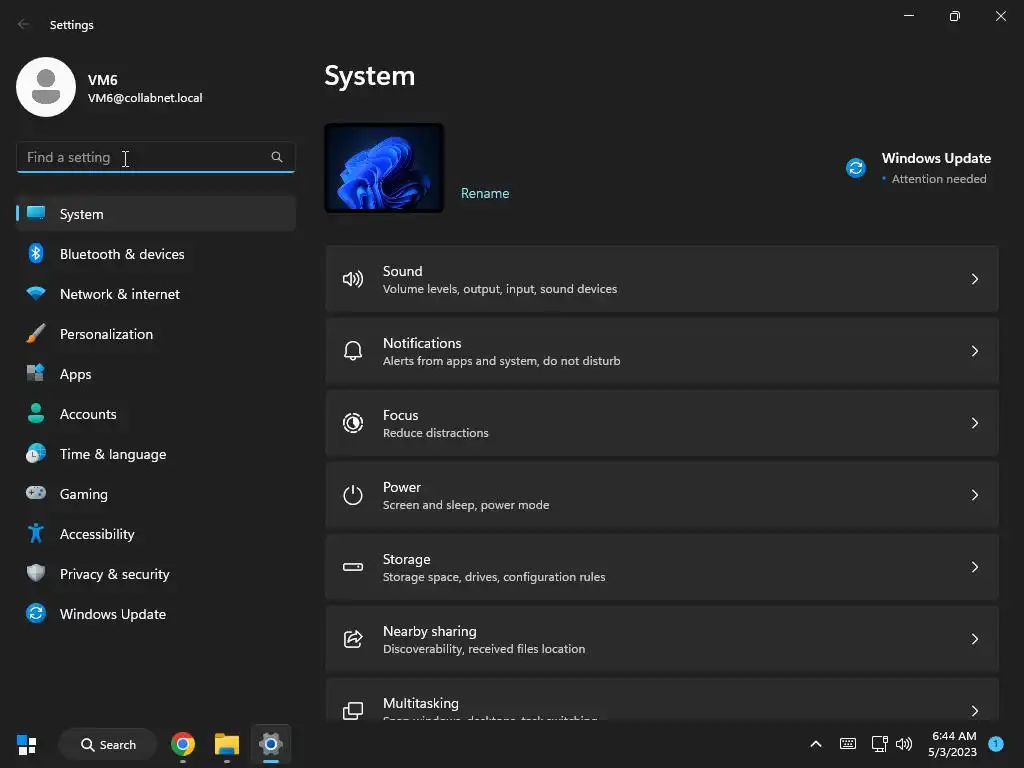Expand Multitasking settings chevron

pos(974,711)
